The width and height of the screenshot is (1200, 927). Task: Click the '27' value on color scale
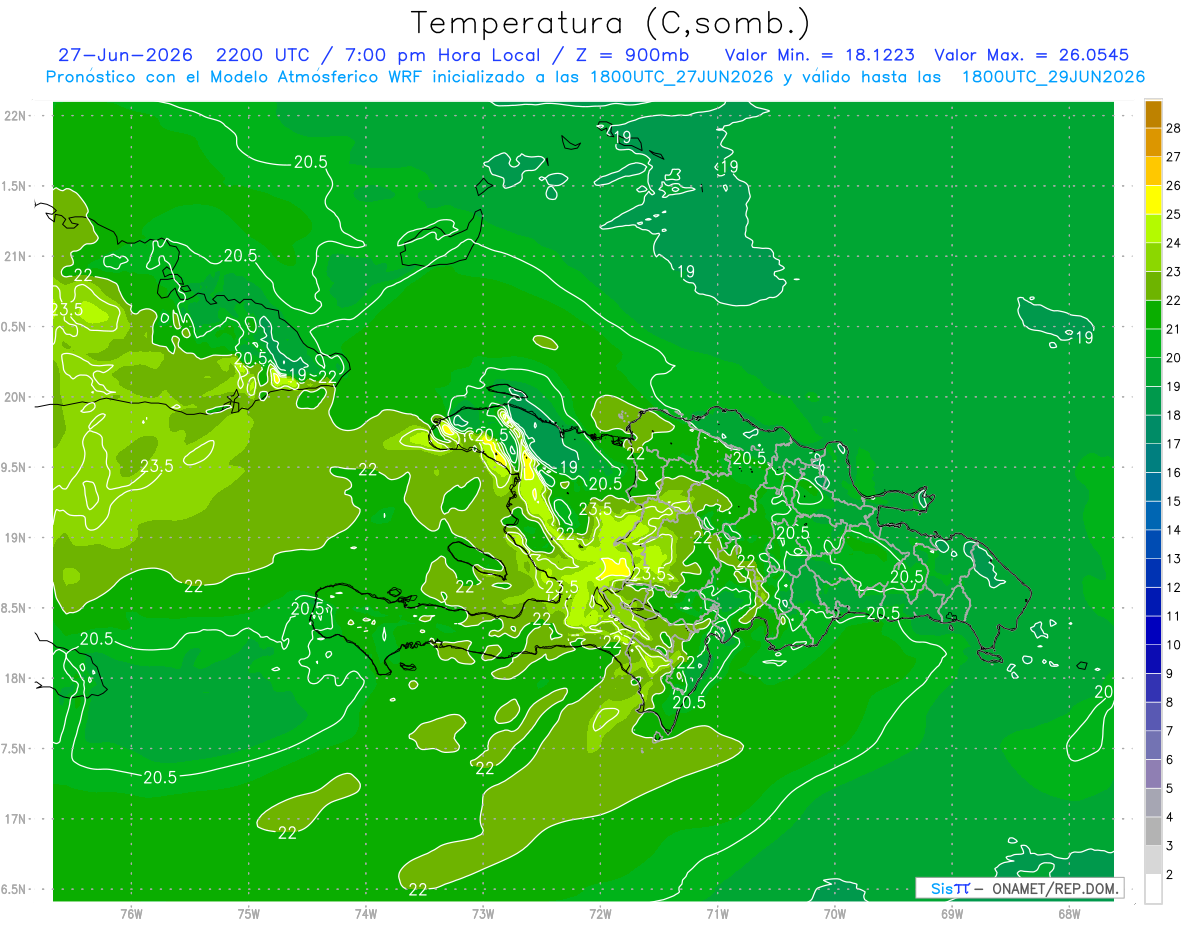1174,157
